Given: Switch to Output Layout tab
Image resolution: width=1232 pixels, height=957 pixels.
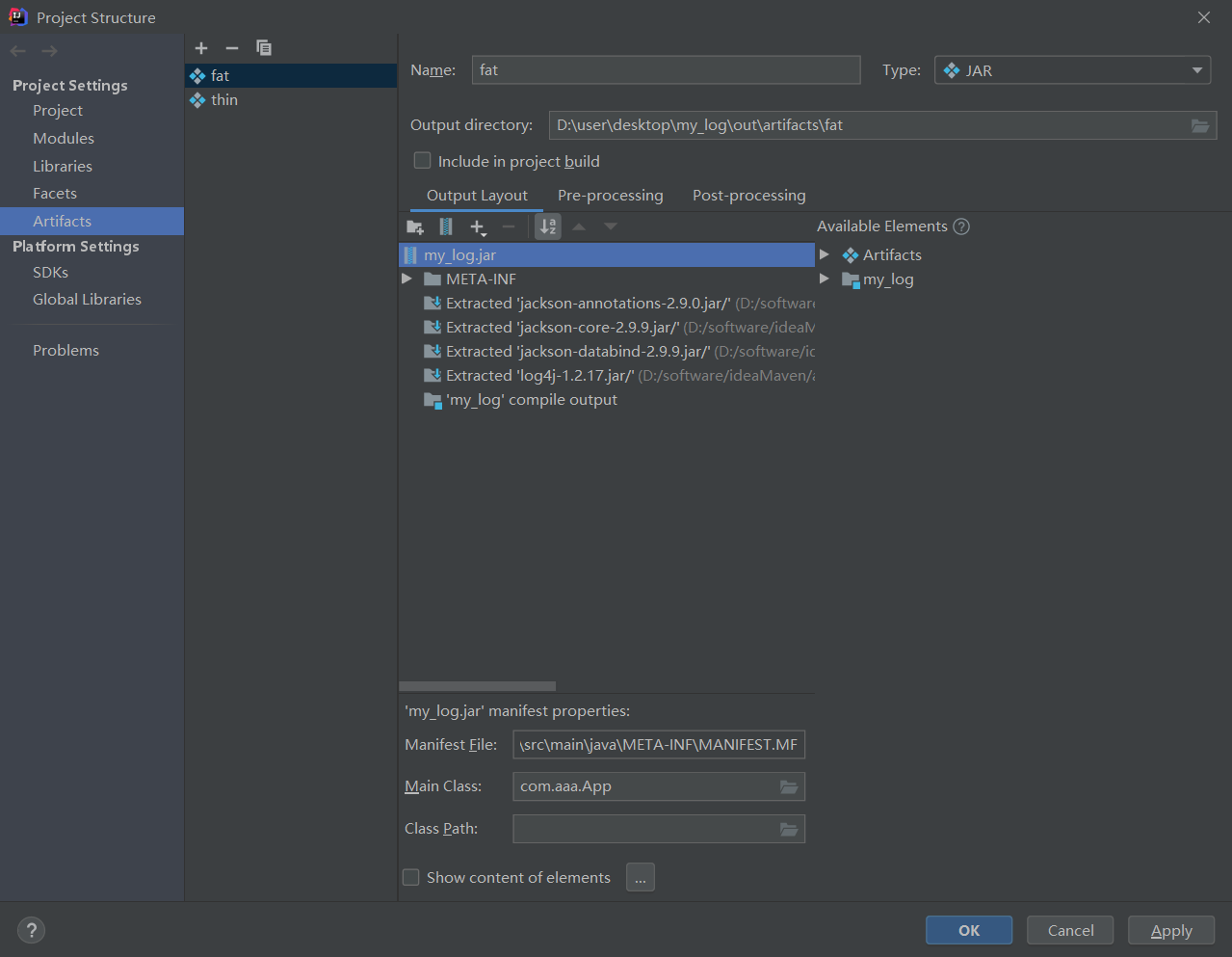Looking at the screenshot, I should (477, 196).
